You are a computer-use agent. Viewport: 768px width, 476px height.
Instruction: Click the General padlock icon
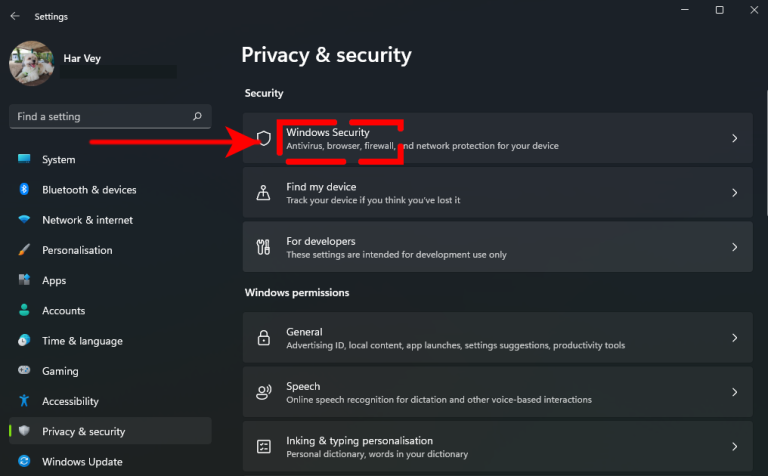point(264,337)
